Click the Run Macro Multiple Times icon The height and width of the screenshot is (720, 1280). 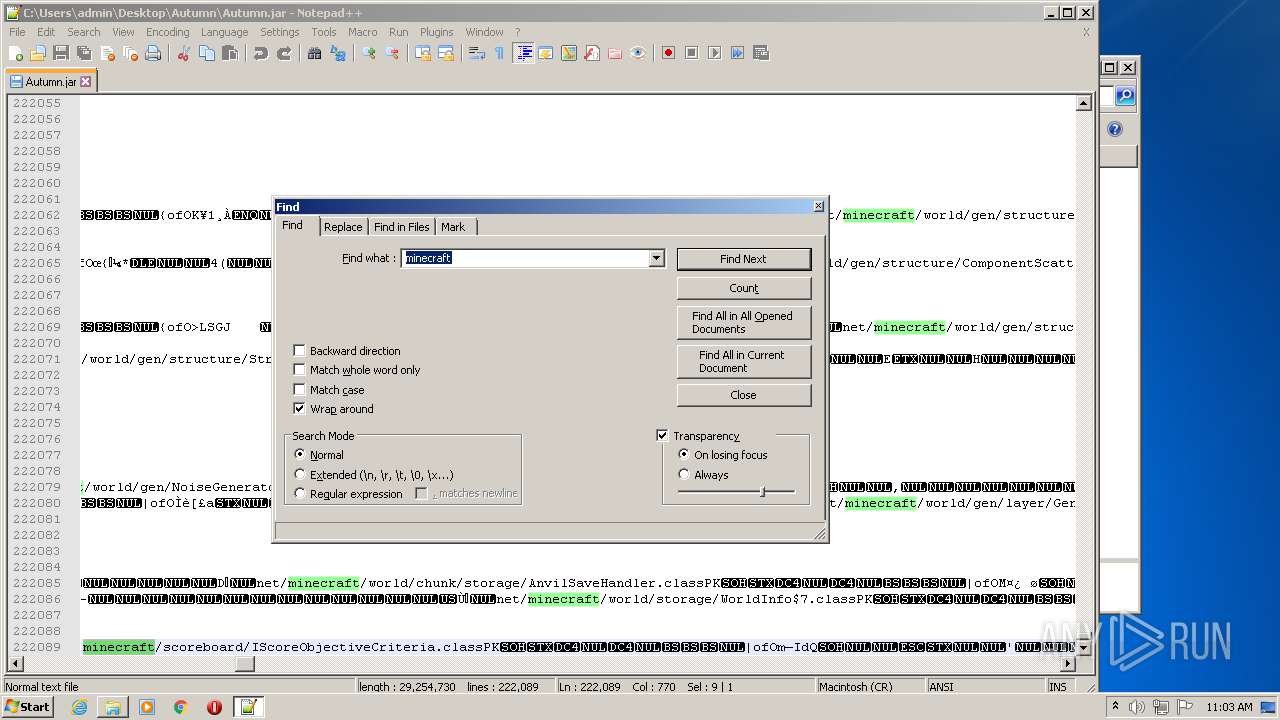738,53
